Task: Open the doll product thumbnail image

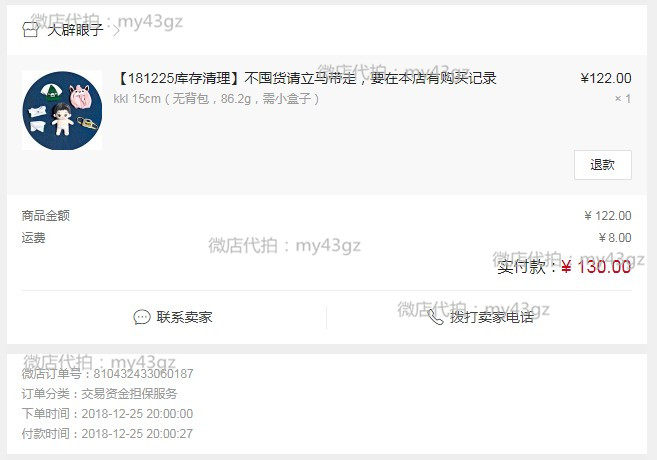Action: coord(62,110)
